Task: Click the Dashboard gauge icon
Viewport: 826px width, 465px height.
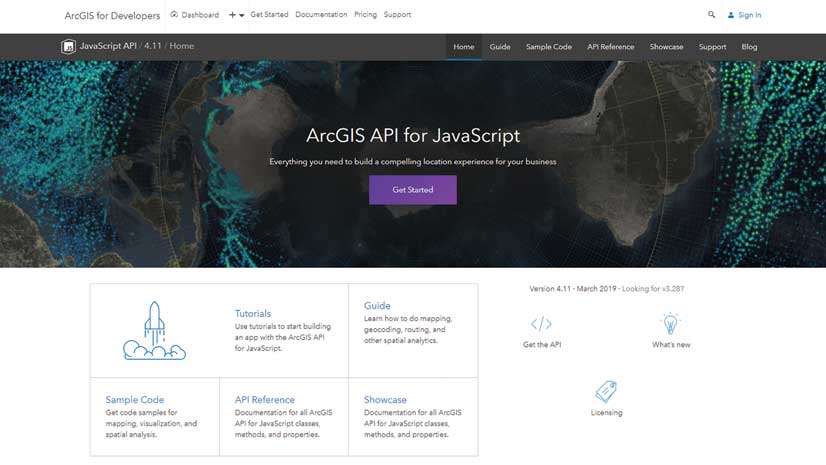Action: 174,15
